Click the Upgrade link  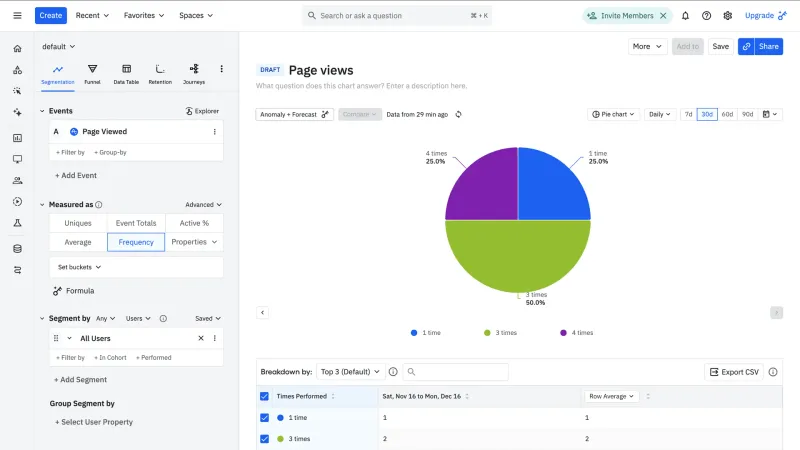pyautogui.click(x=765, y=15)
